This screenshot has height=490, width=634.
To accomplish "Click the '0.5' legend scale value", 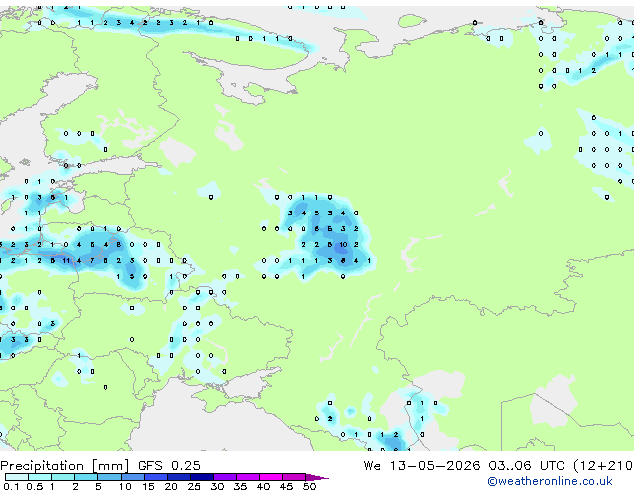I will pos(35,486).
